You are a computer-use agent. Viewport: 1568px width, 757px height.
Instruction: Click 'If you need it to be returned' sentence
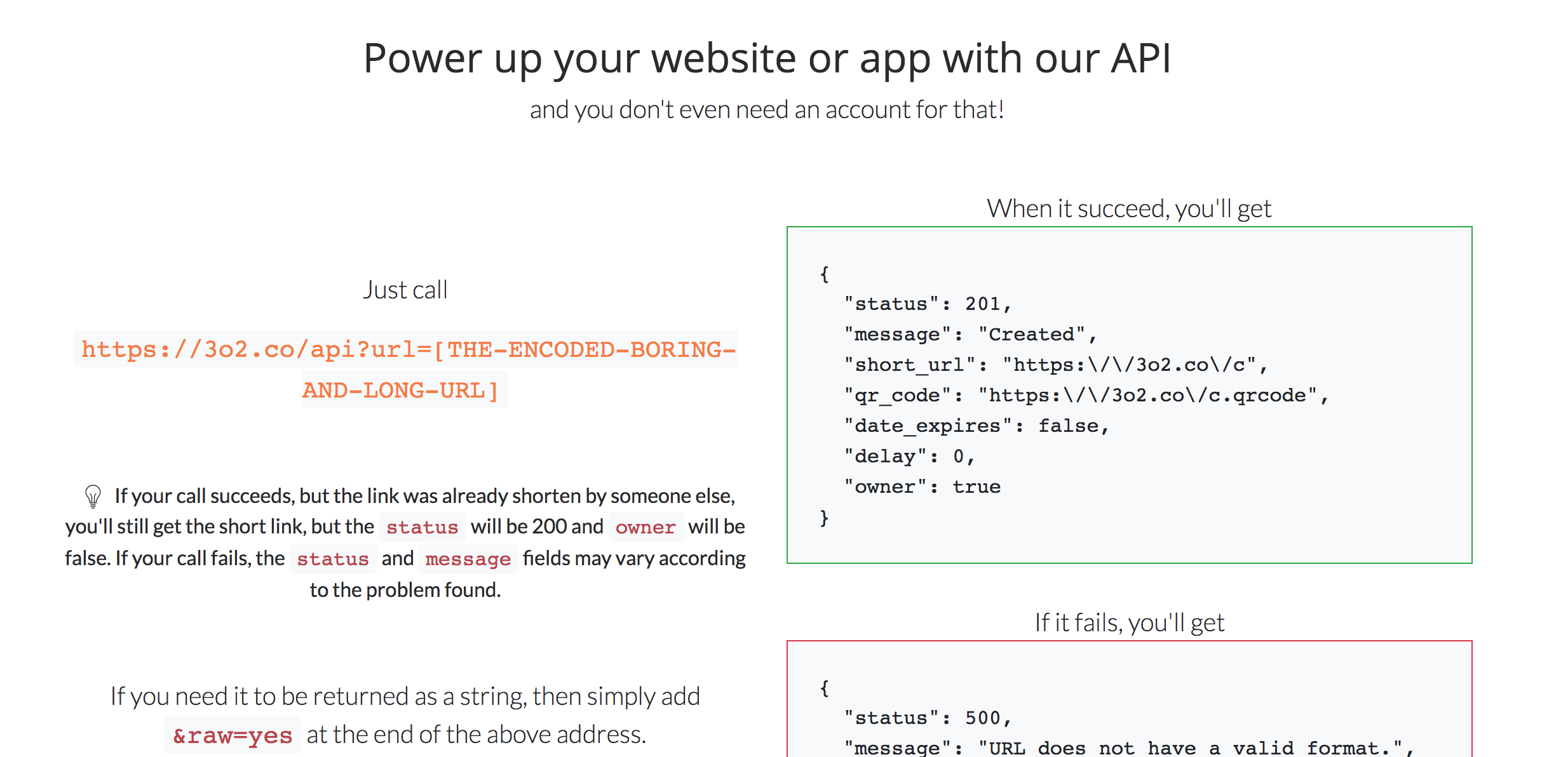coord(405,697)
